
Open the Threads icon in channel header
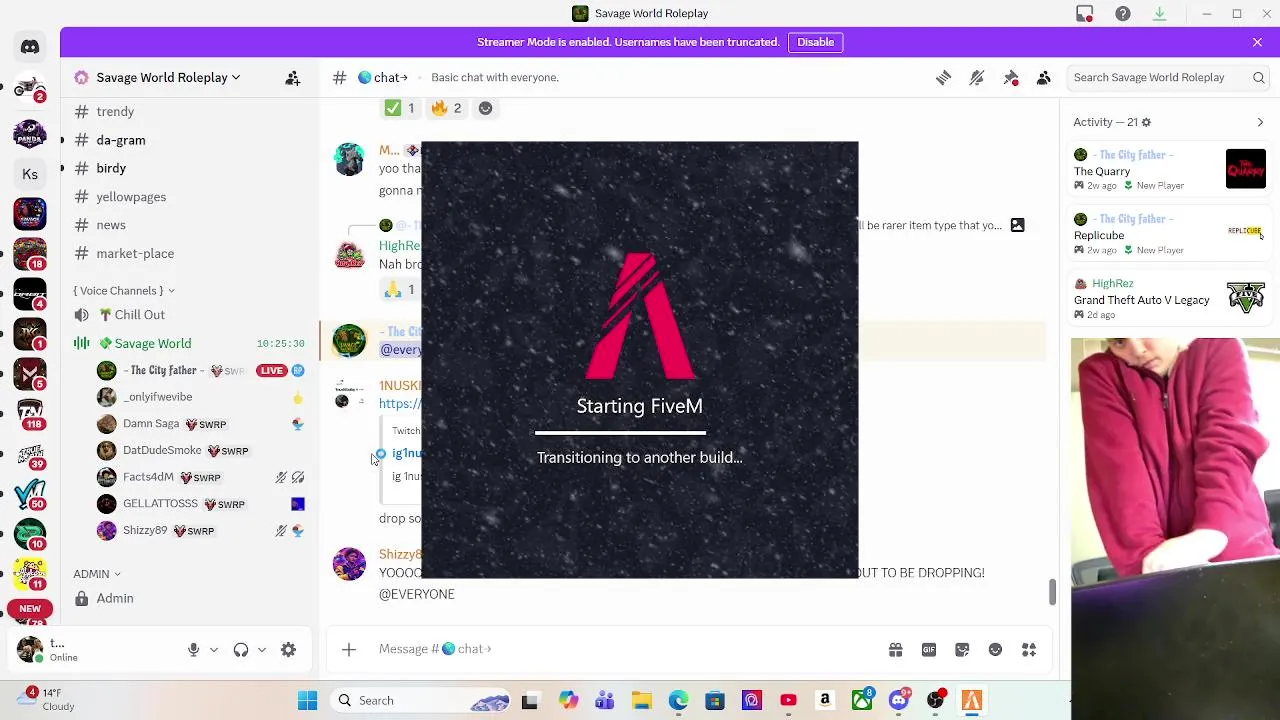[x=943, y=77]
